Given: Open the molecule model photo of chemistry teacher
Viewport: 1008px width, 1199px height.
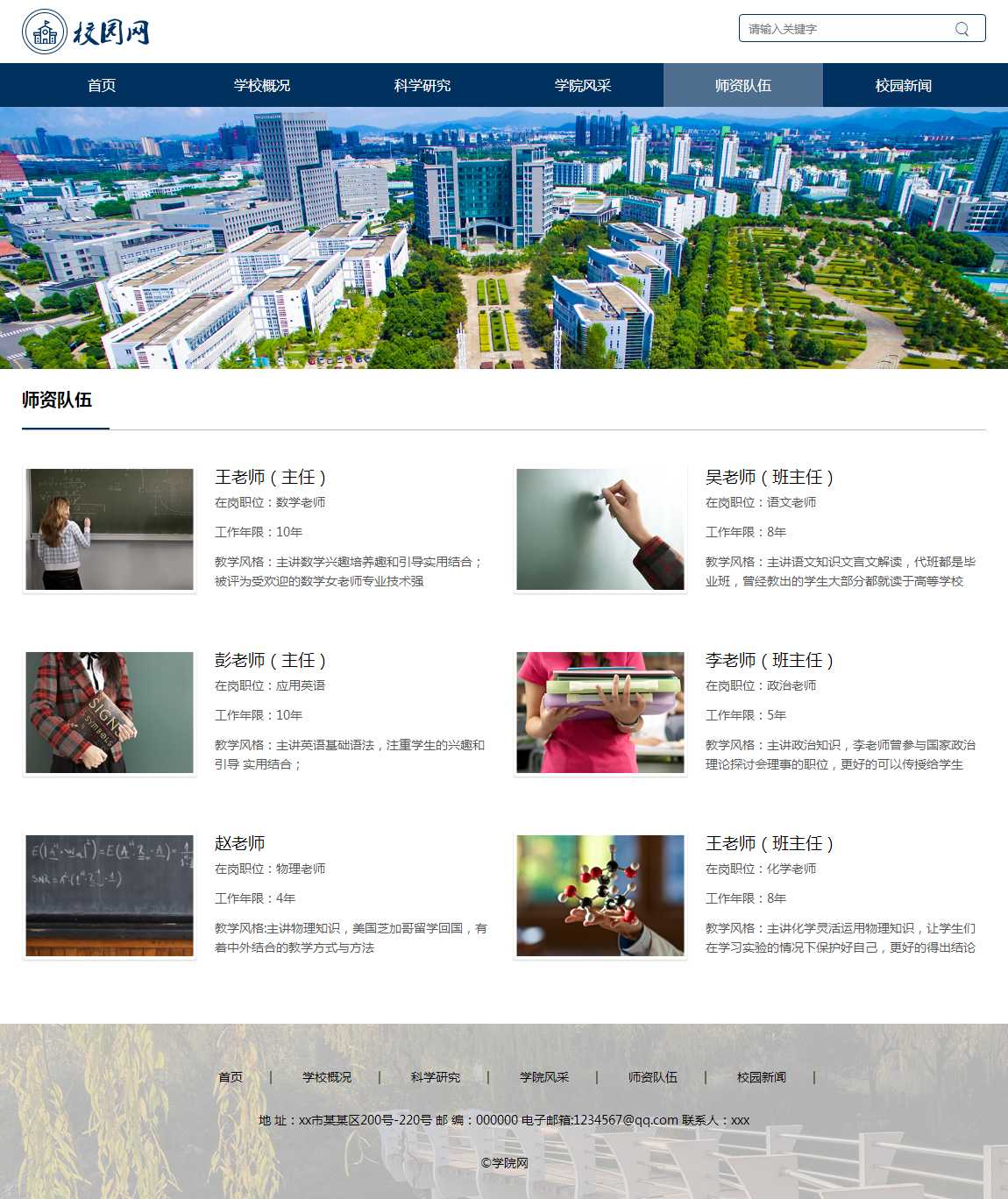Looking at the screenshot, I should (x=600, y=896).
